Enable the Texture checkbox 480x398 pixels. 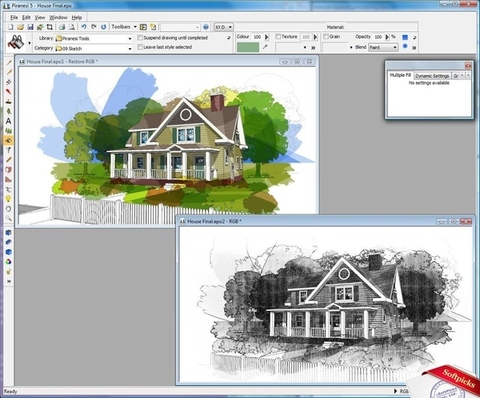[x=278, y=37]
